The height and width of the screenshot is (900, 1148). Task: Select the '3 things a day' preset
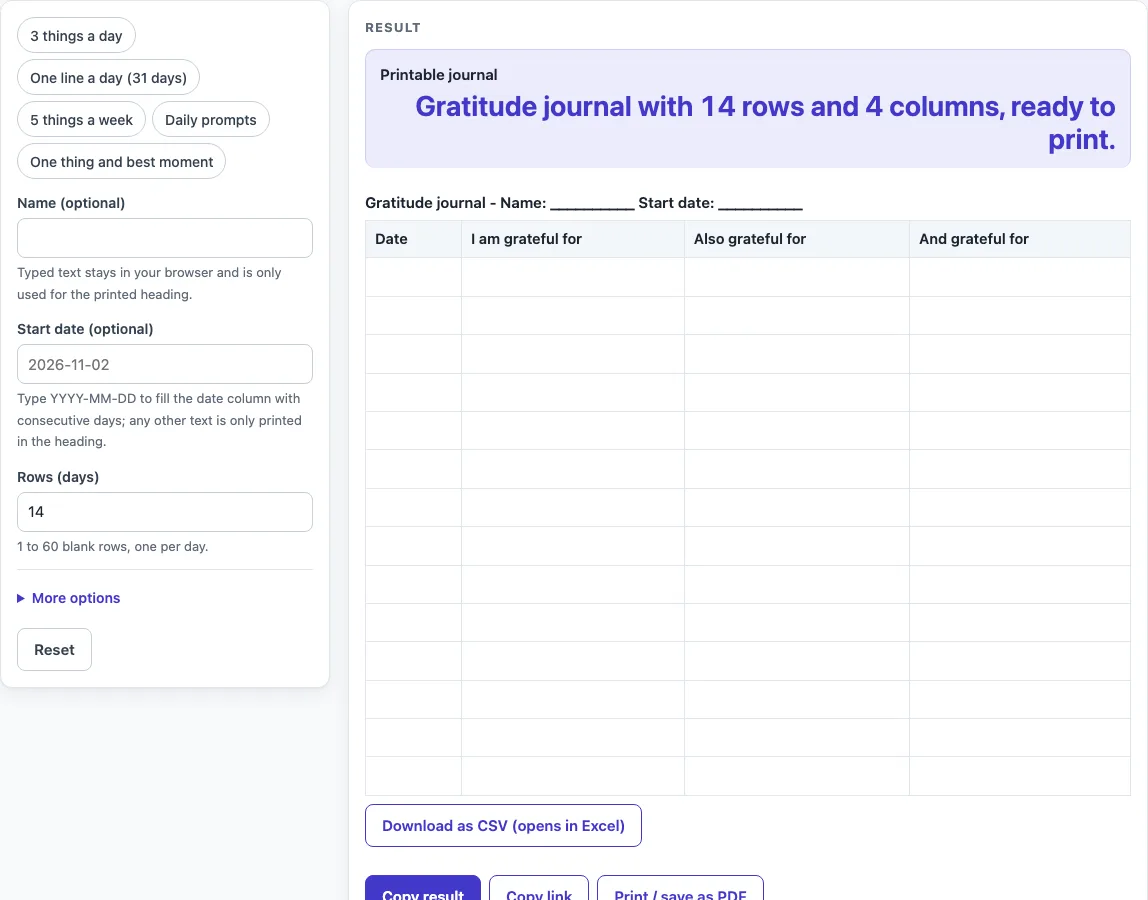tap(76, 36)
